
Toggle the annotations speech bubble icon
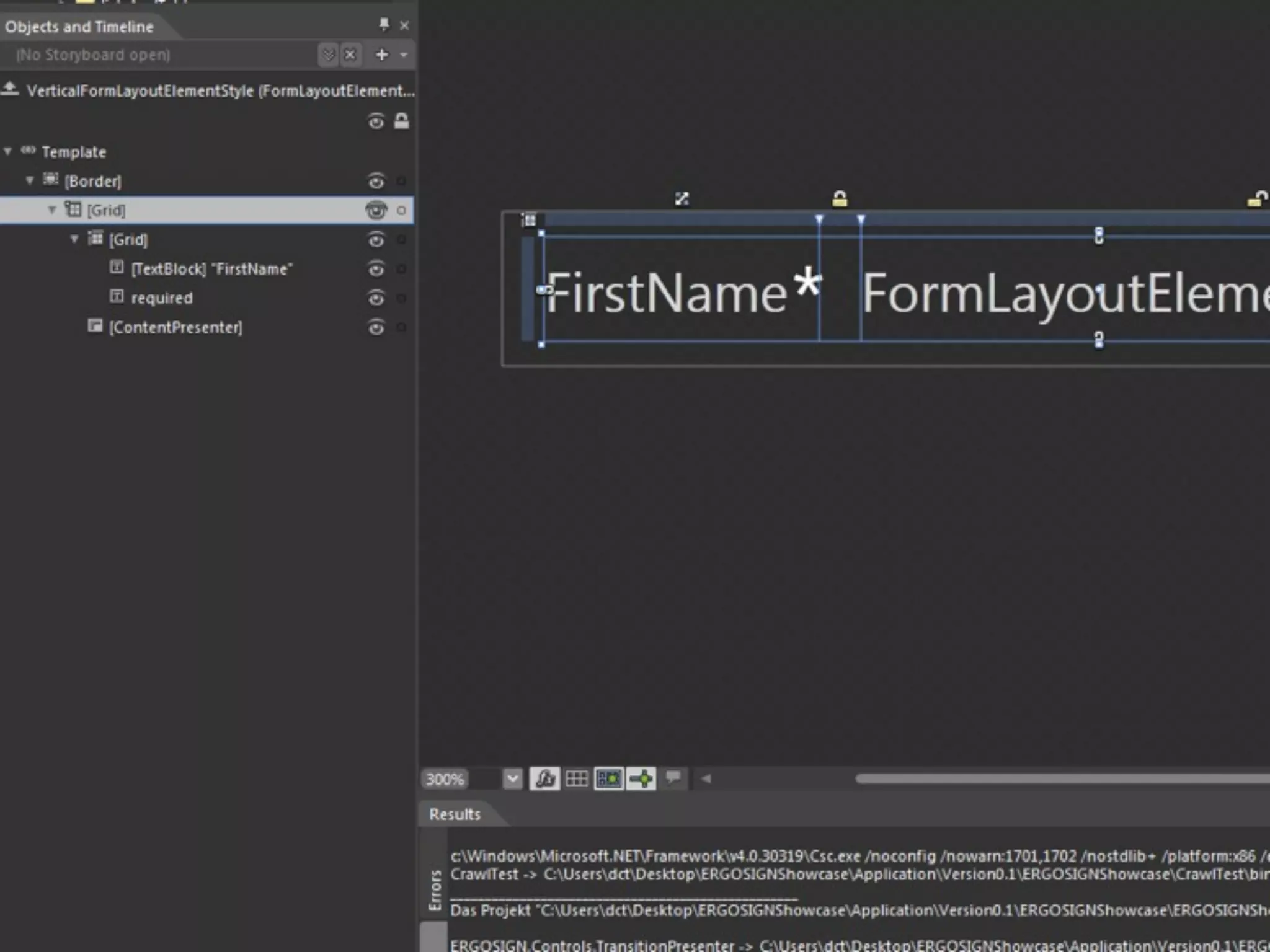pos(673,777)
